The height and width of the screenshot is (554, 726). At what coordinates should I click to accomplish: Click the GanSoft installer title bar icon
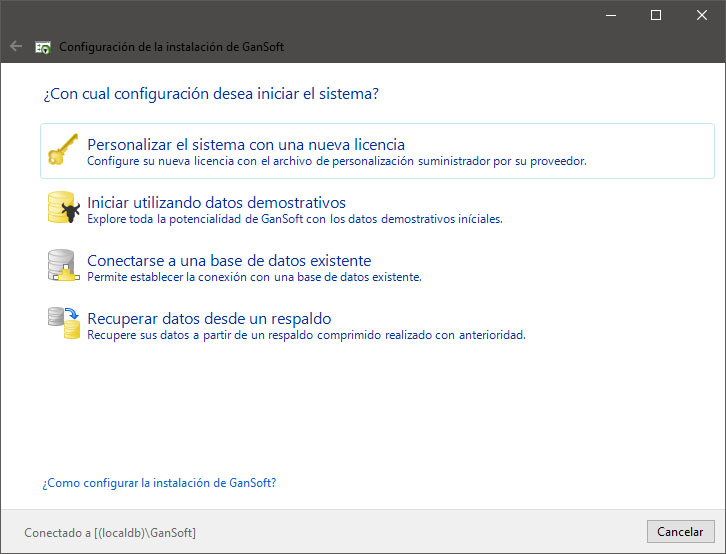(43, 47)
